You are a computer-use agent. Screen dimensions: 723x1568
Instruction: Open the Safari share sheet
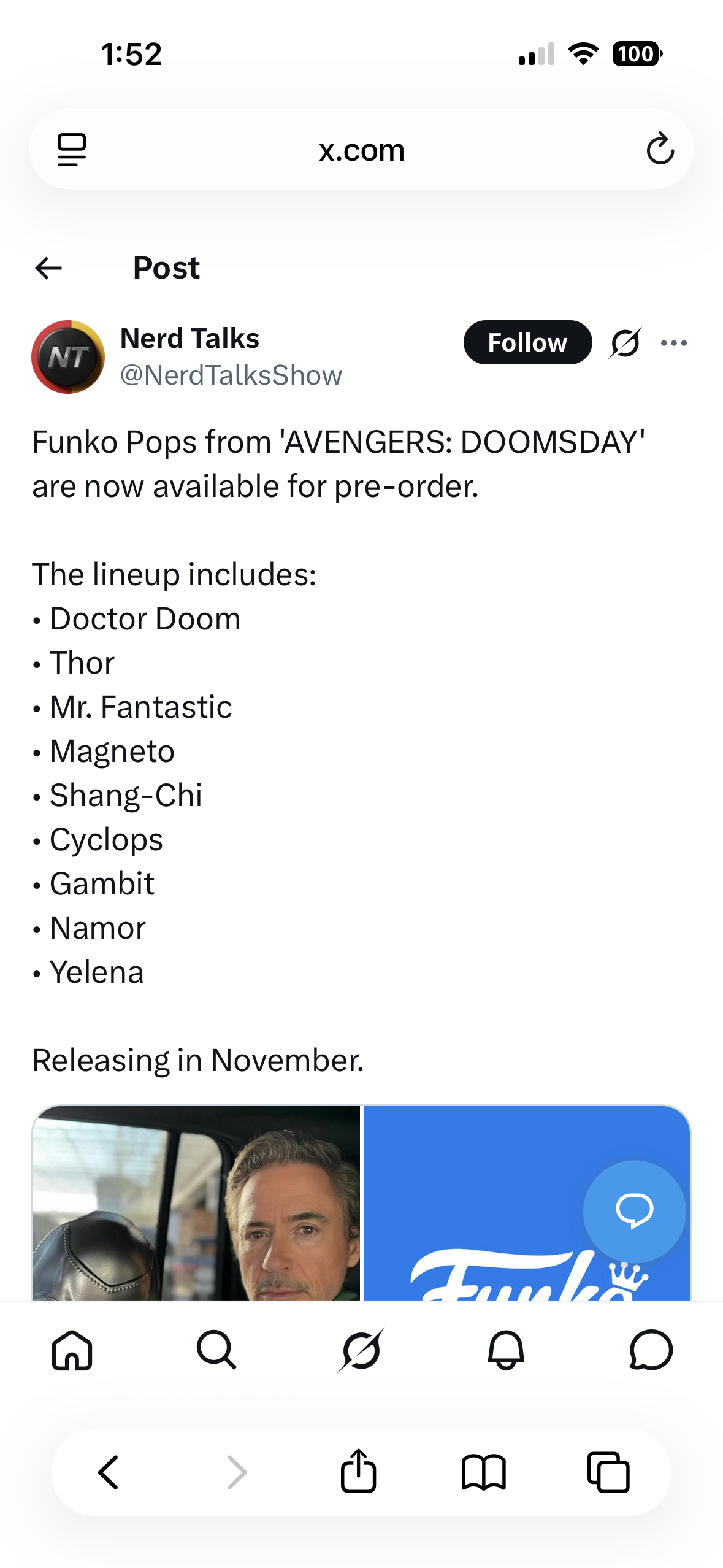tap(358, 1470)
